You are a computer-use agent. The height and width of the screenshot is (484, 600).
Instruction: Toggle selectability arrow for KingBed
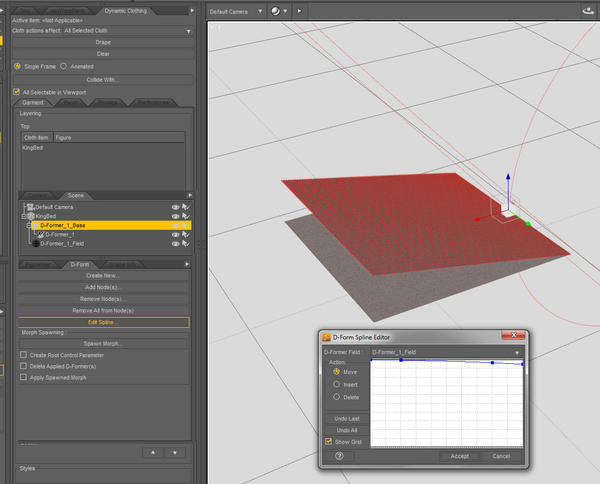click(x=186, y=216)
